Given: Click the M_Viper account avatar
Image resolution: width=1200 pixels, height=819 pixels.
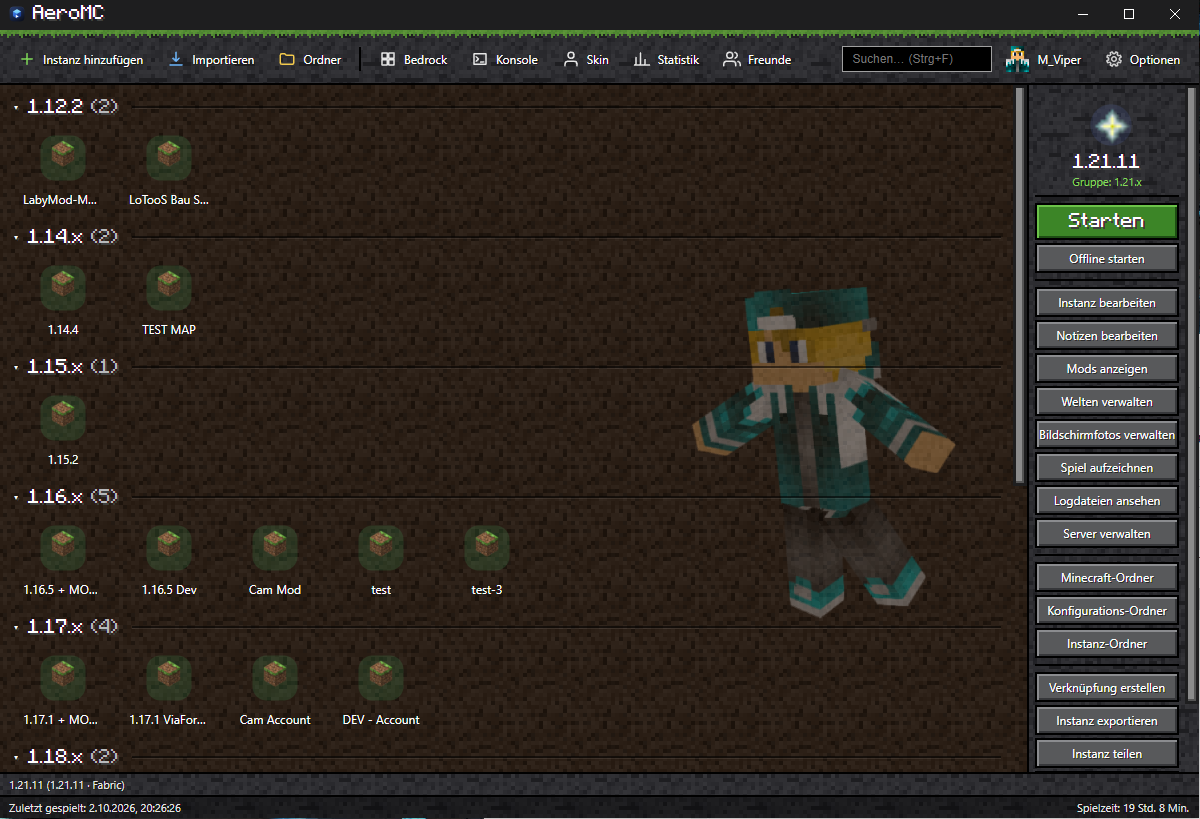Looking at the screenshot, I should (1018, 59).
